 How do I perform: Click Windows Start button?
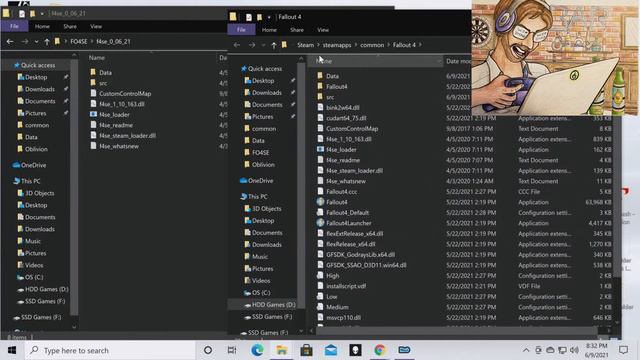[12, 350]
